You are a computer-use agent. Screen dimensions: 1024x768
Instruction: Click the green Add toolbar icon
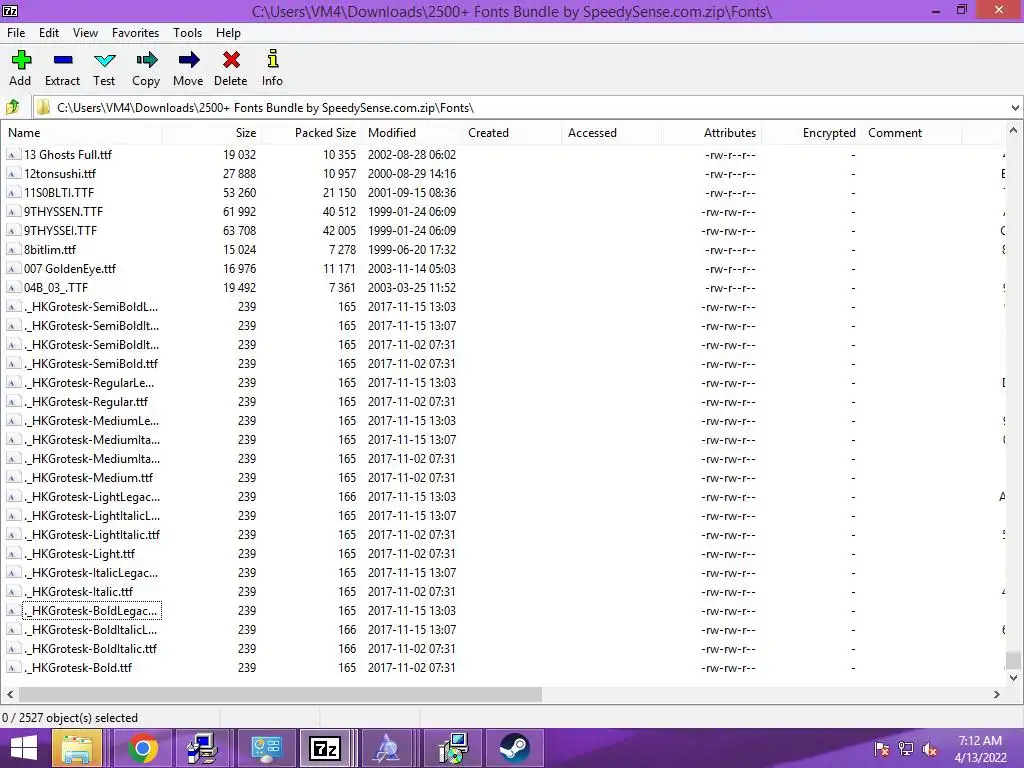(21, 60)
